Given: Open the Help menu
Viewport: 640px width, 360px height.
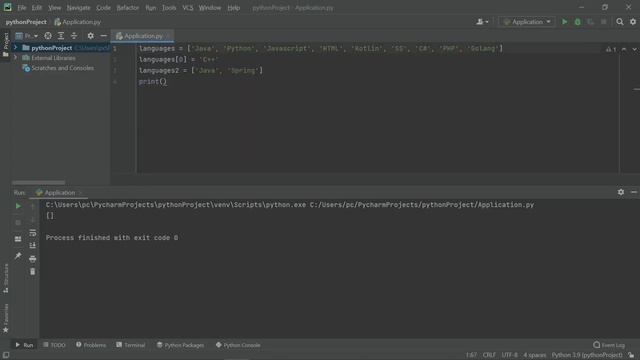Looking at the screenshot, I should pos(233,8).
